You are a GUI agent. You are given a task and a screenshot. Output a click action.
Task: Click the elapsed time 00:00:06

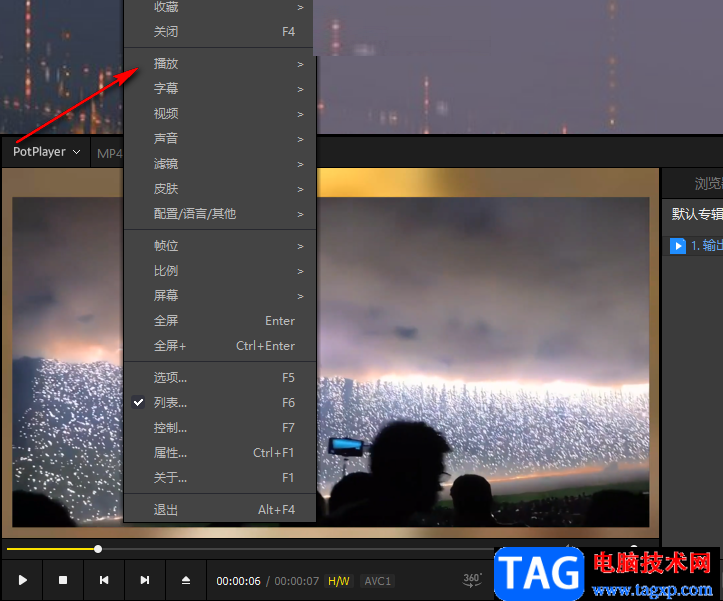(x=238, y=581)
